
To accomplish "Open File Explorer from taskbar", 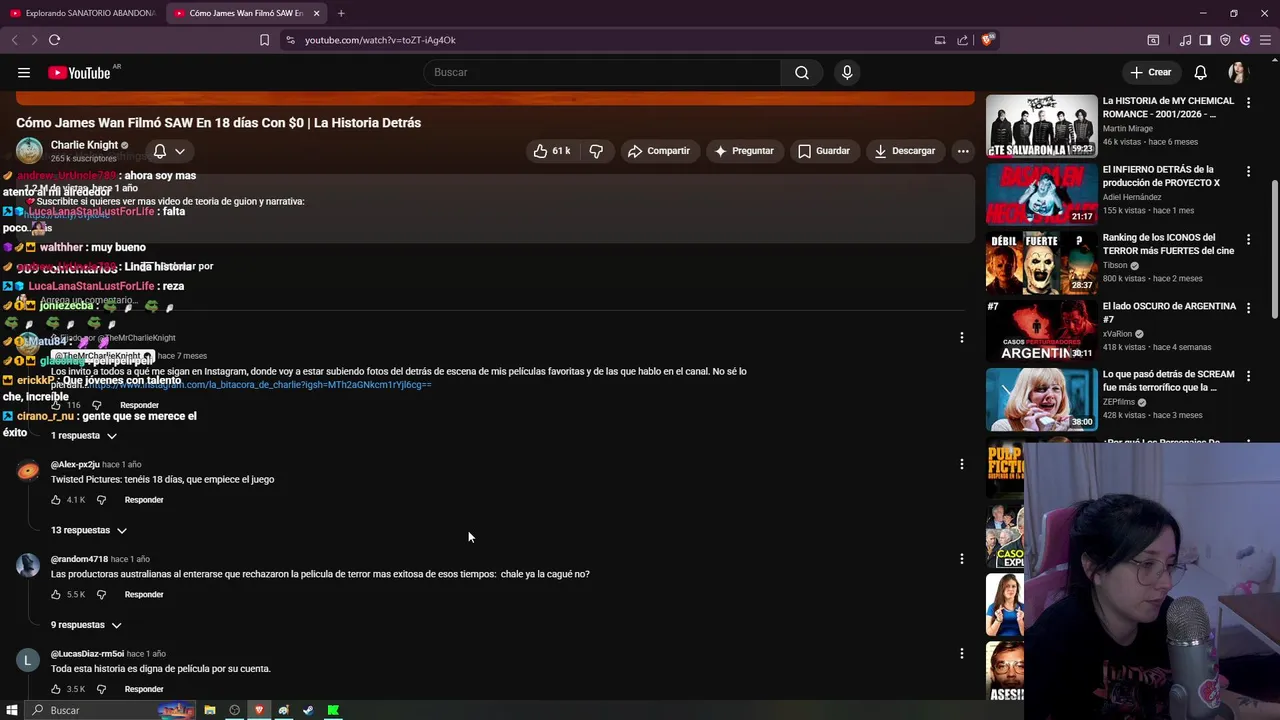I will point(210,710).
